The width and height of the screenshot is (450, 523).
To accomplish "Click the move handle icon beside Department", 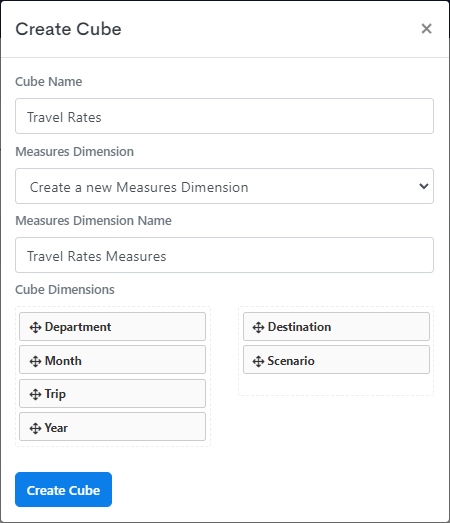I will (35, 327).
